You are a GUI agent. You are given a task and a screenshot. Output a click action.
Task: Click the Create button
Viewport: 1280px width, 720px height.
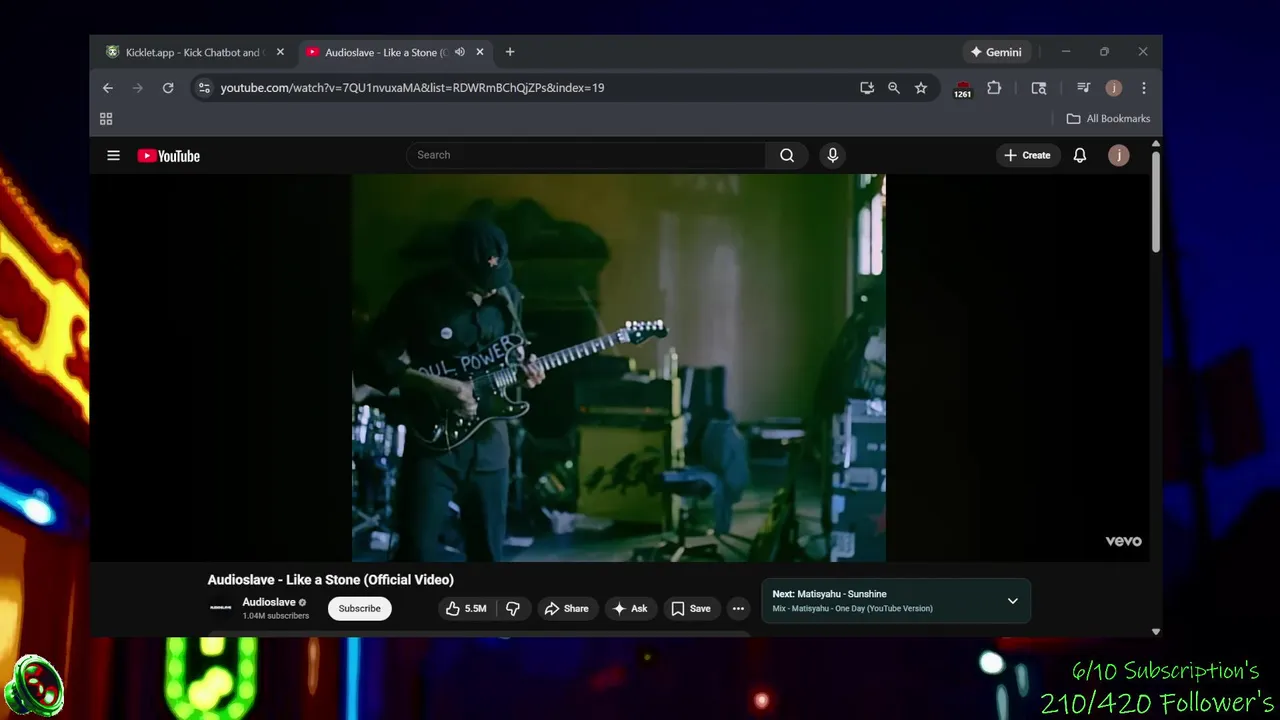[x=1027, y=155]
